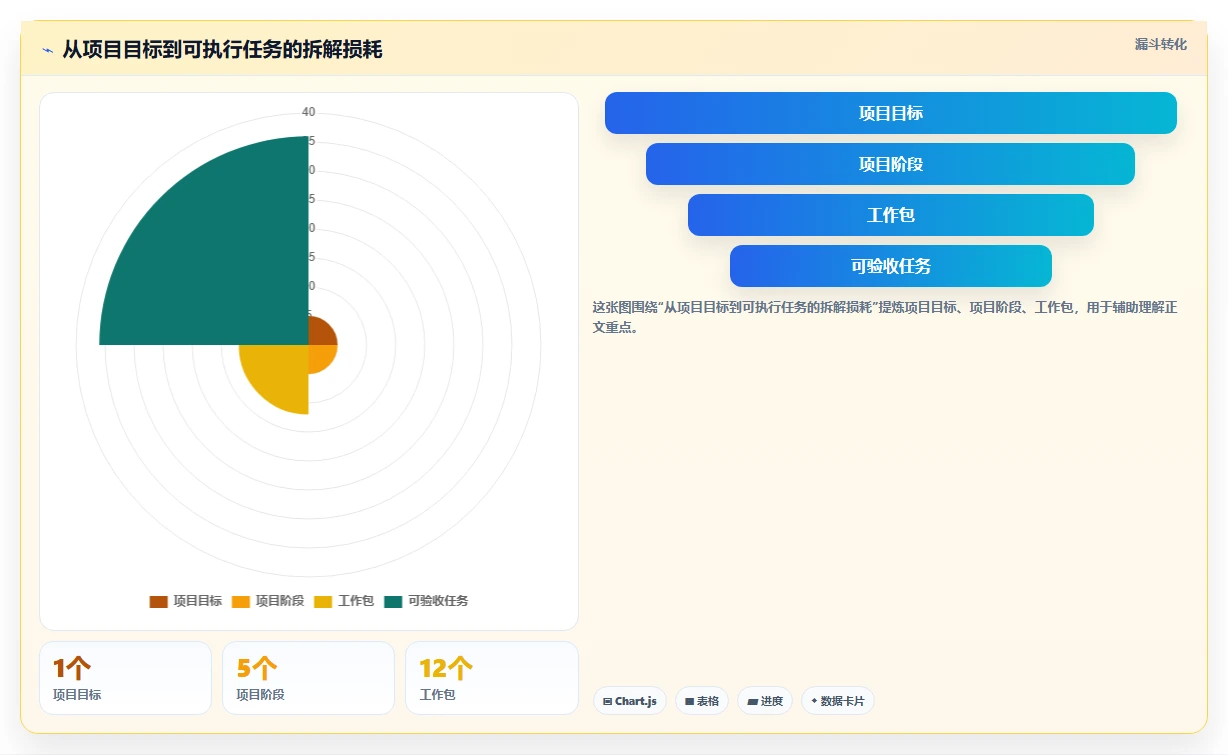Click the icon in Chart.js chip
Screen dimensions: 1228x755
click(607, 702)
